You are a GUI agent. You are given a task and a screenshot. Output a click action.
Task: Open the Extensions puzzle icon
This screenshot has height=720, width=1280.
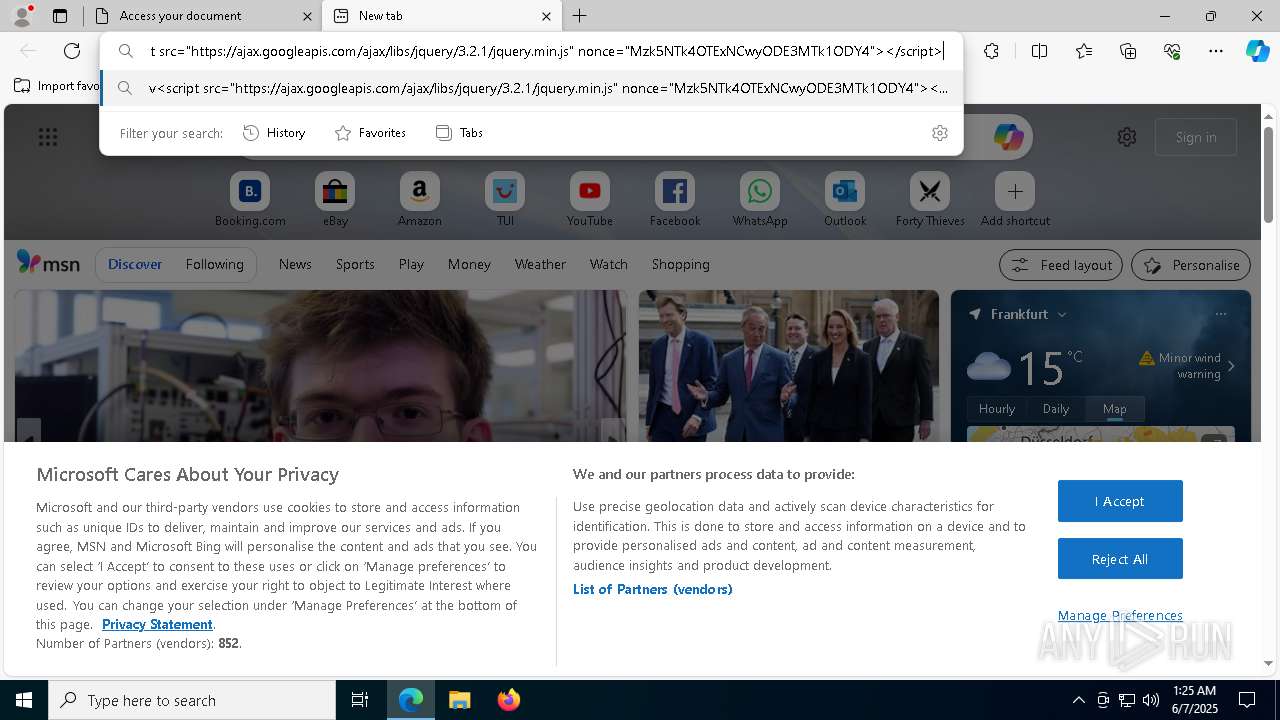tap(991, 51)
